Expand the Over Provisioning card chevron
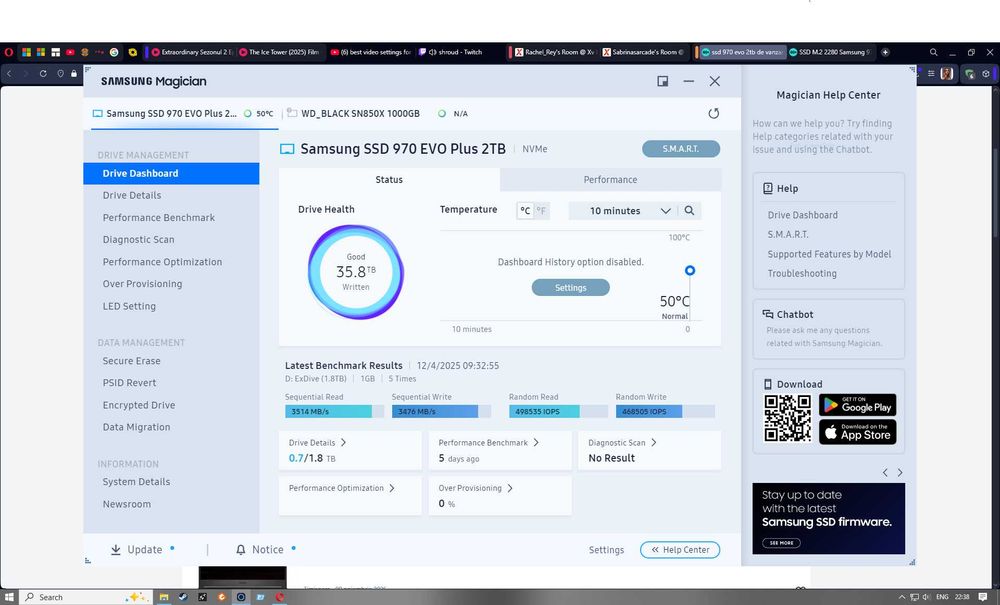 510,488
